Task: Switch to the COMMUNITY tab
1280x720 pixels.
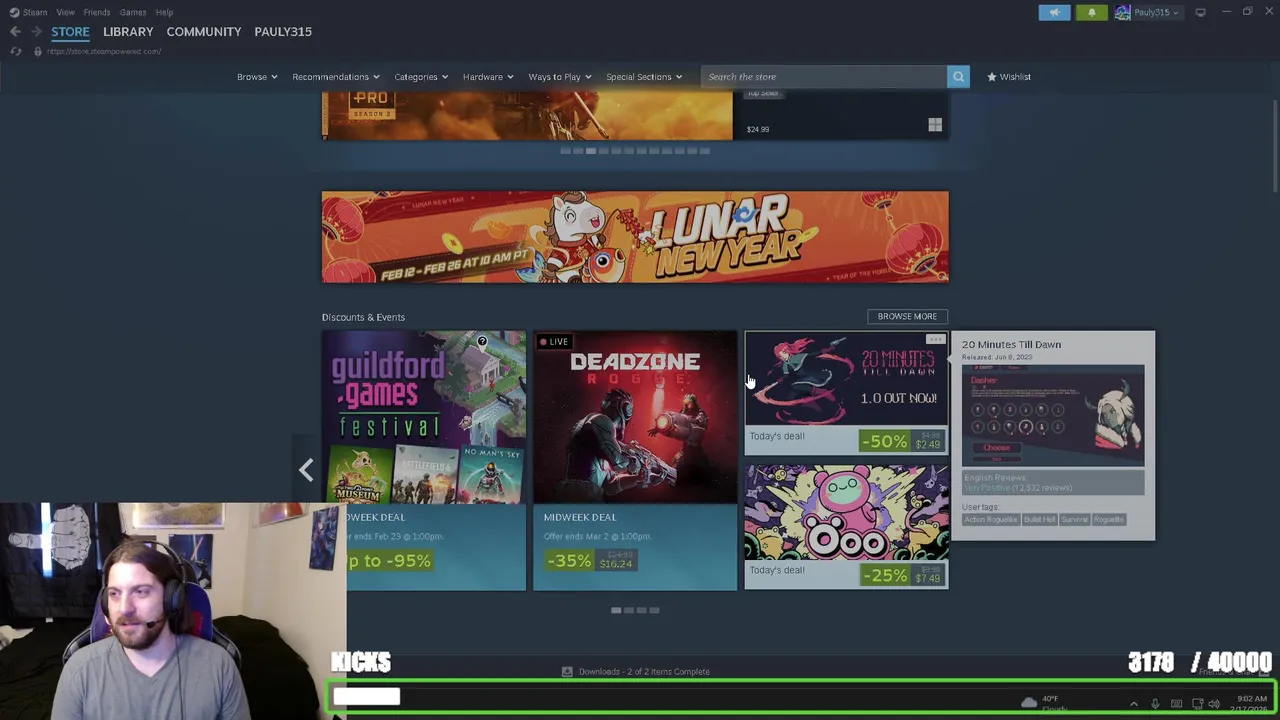Action: tap(204, 32)
